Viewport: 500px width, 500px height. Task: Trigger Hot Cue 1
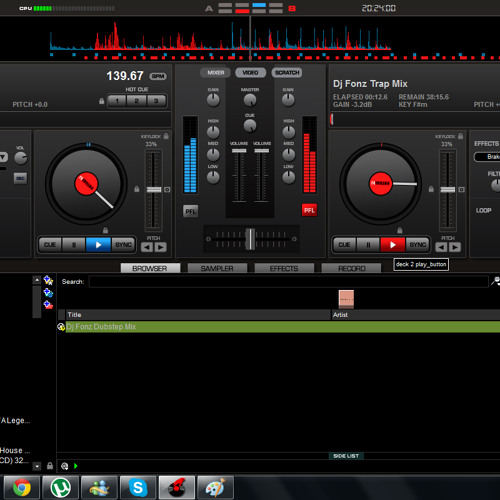click(117, 101)
